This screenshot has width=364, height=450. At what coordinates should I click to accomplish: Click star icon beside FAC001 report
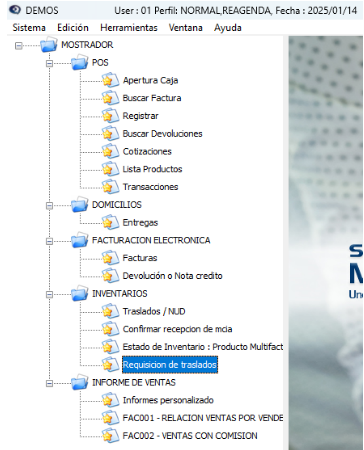point(110,418)
